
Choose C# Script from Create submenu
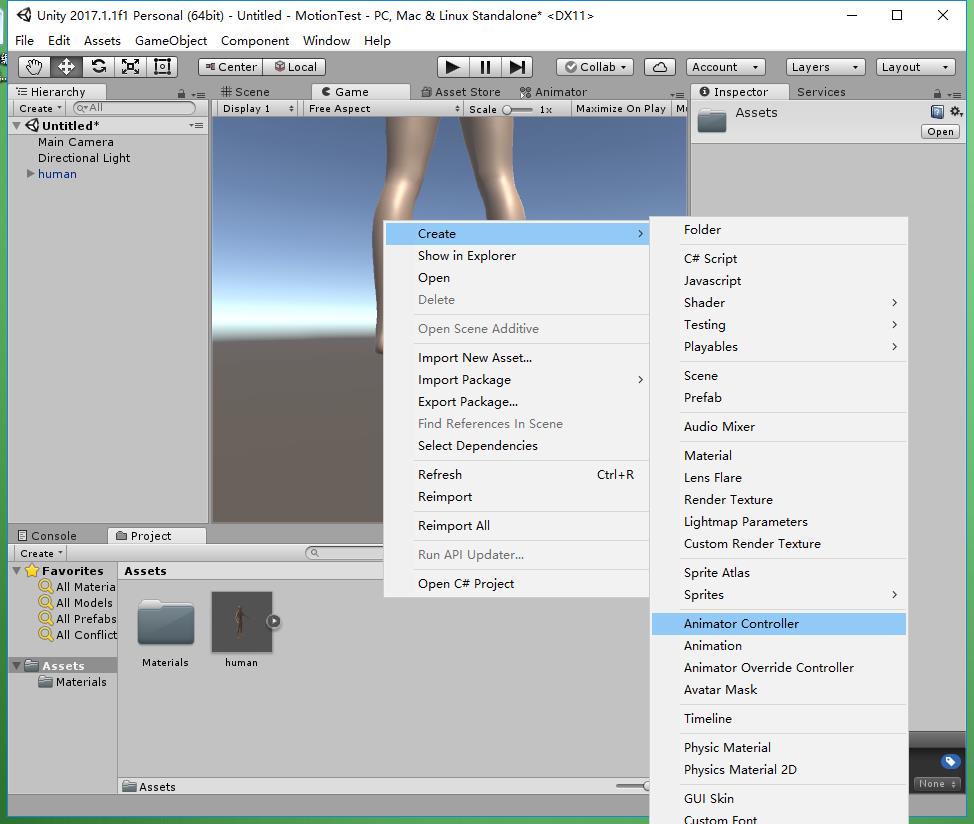[x=779, y=258]
